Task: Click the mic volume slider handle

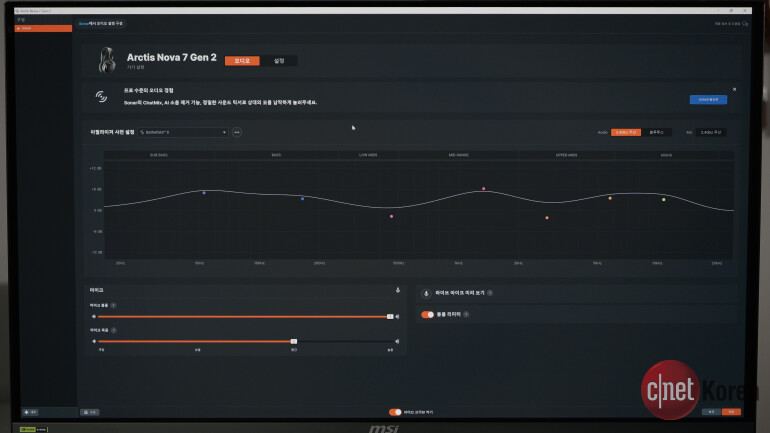Action: tap(390, 316)
